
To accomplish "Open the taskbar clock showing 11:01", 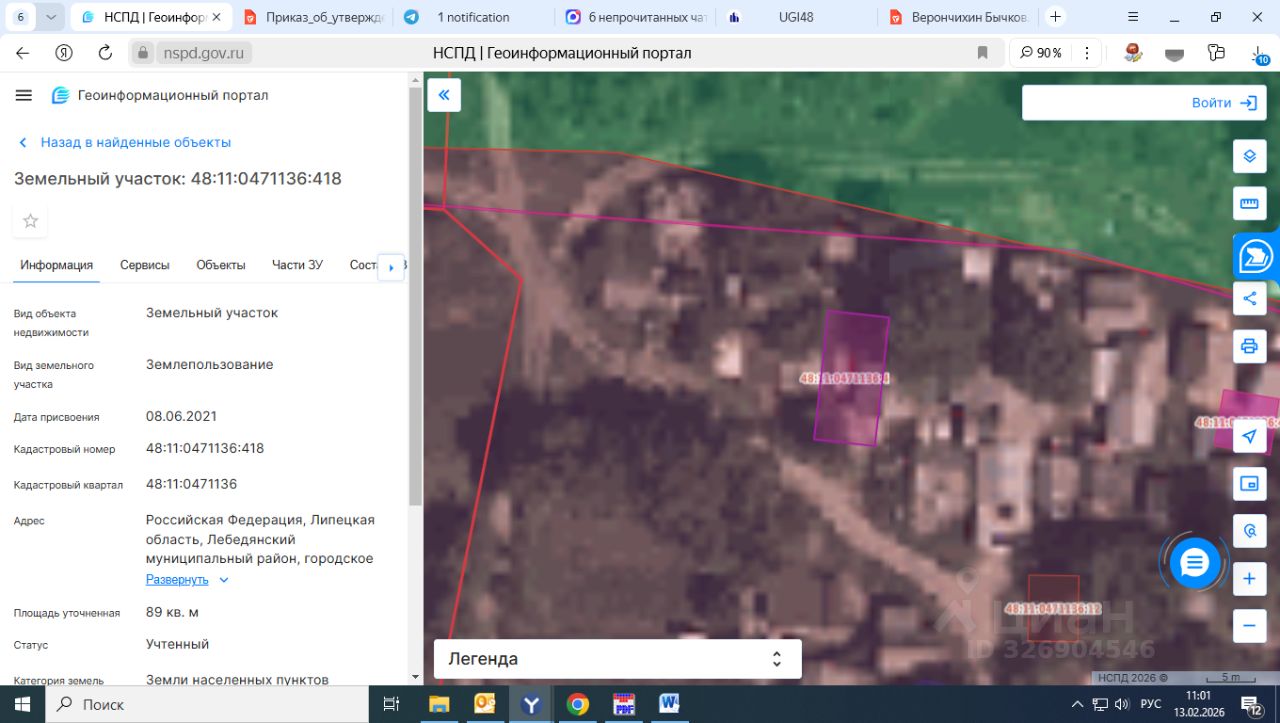I will pos(1198,704).
